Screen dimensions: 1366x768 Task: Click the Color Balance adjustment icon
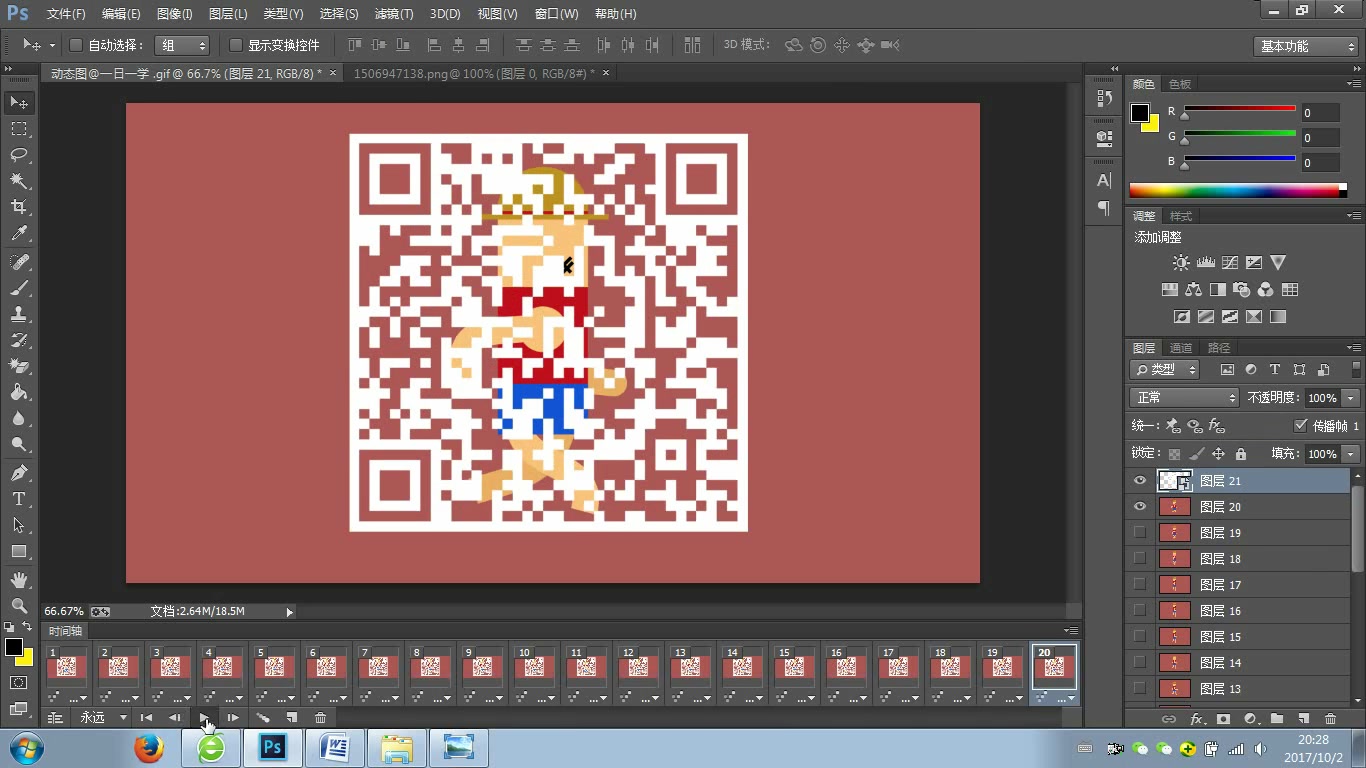(x=1193, y=290)
